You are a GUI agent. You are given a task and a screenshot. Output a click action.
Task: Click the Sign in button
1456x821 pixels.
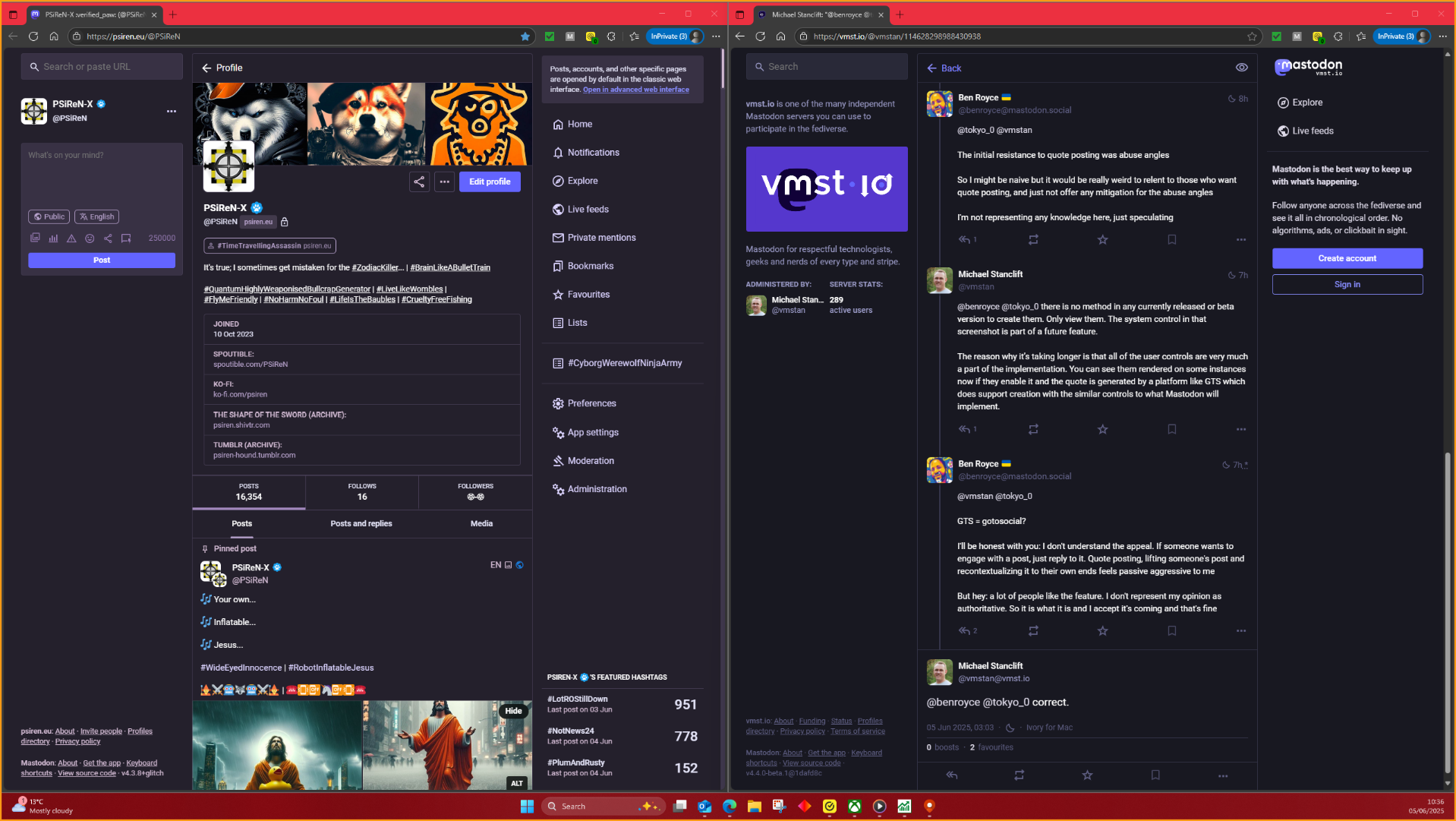(1347, 285)
